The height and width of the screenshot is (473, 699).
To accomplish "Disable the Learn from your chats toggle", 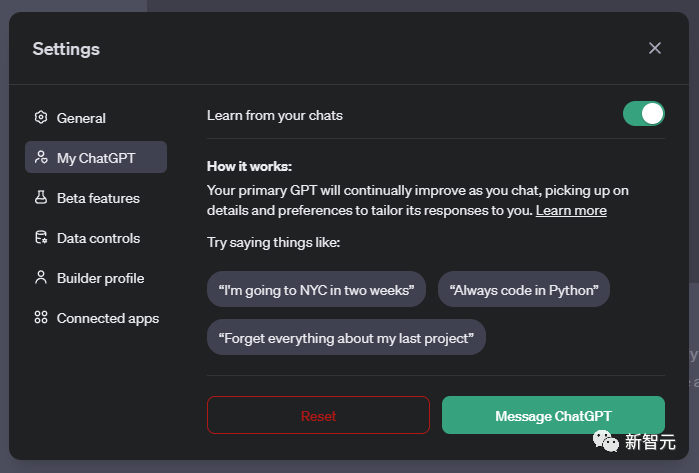I will [x=643, y=114].
